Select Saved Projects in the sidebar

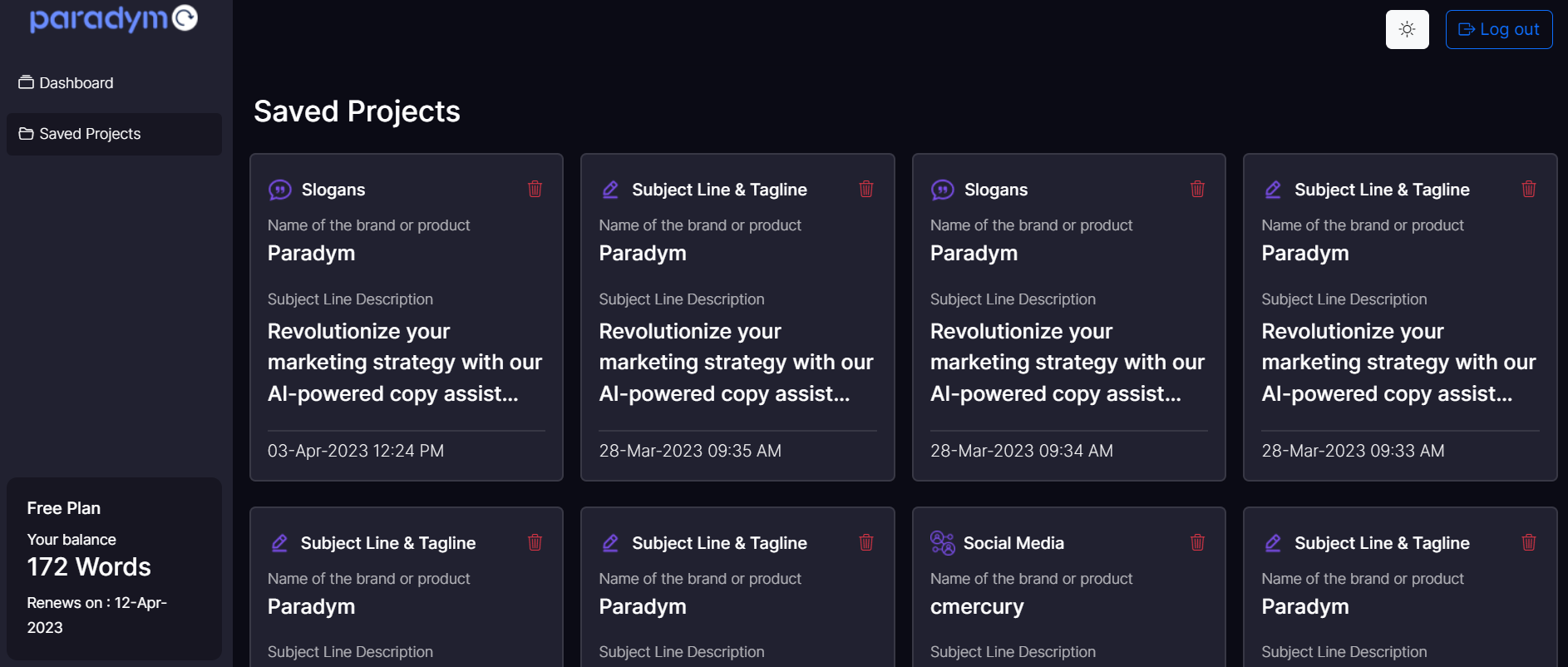(88, 133)
